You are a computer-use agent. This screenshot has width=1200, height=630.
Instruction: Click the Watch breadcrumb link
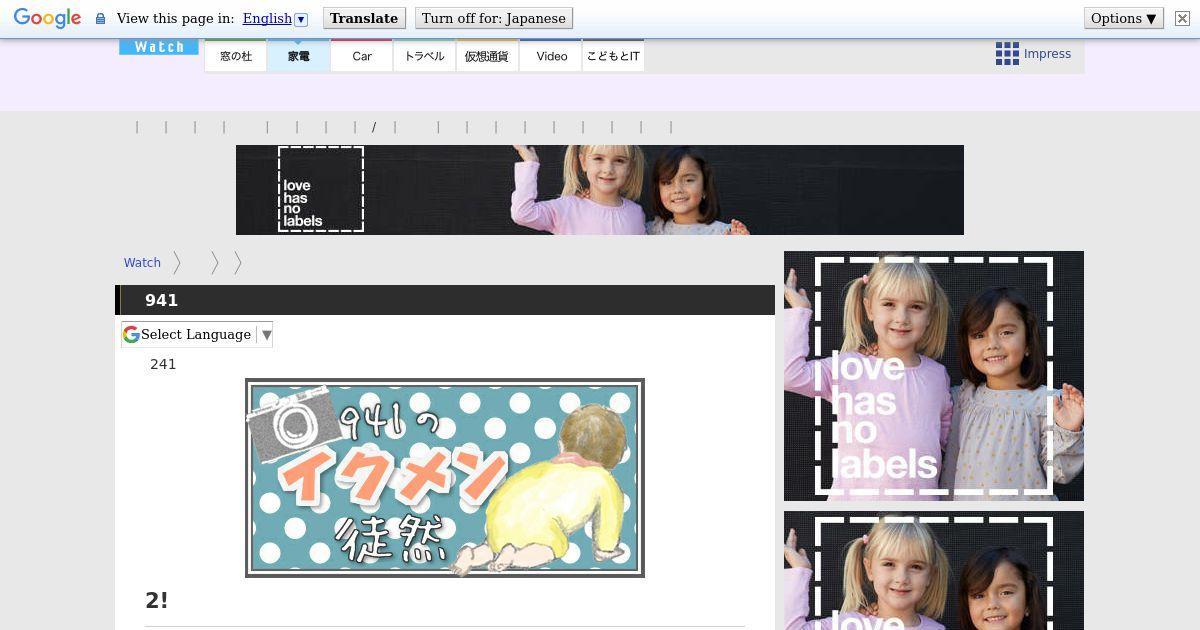(142, 262)
